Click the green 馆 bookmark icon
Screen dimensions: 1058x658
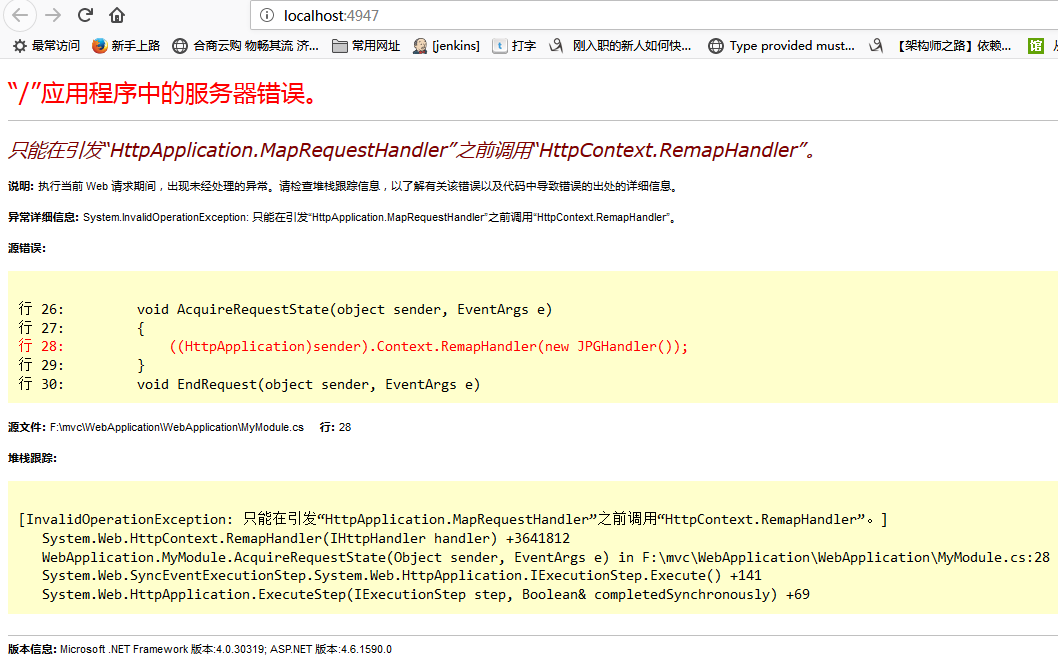pyautogui.click(x=1036, y=46)
